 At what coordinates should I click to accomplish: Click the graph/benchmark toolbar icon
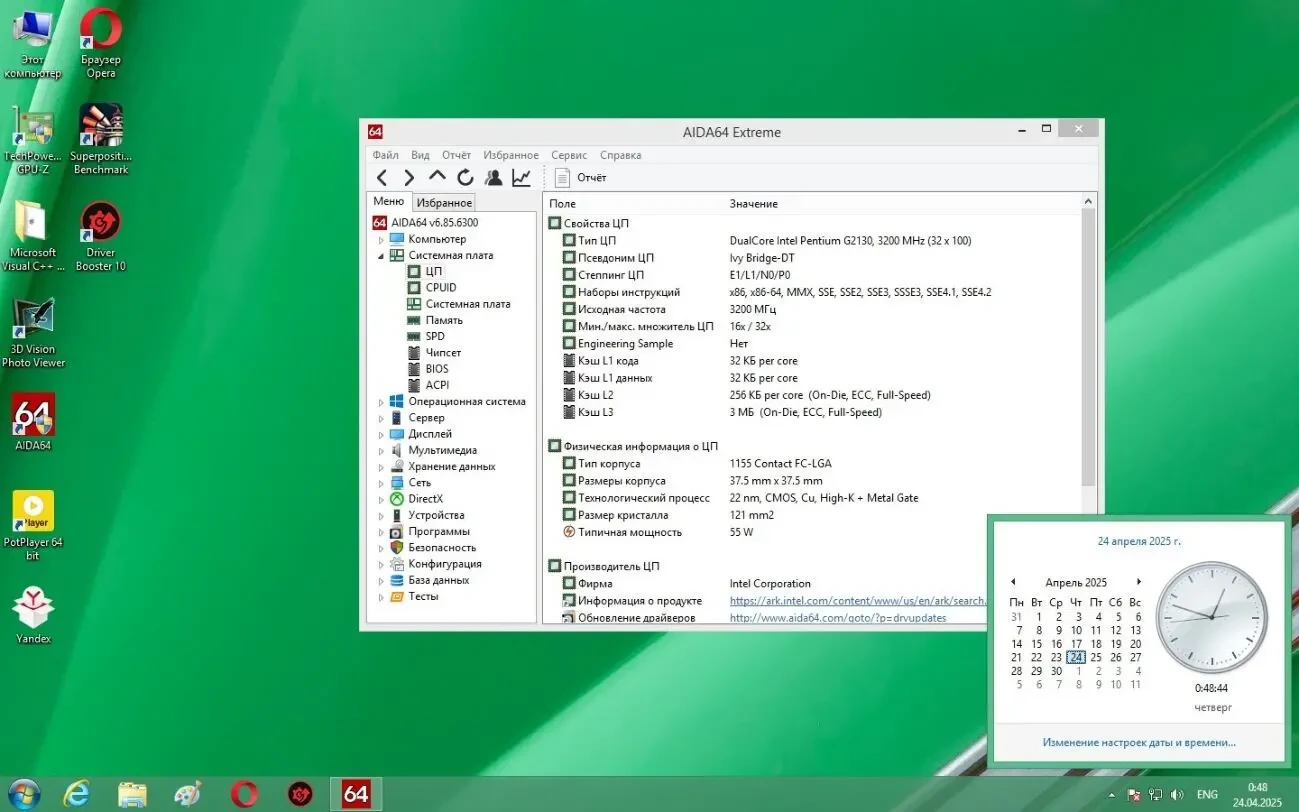tap(521, 177)
